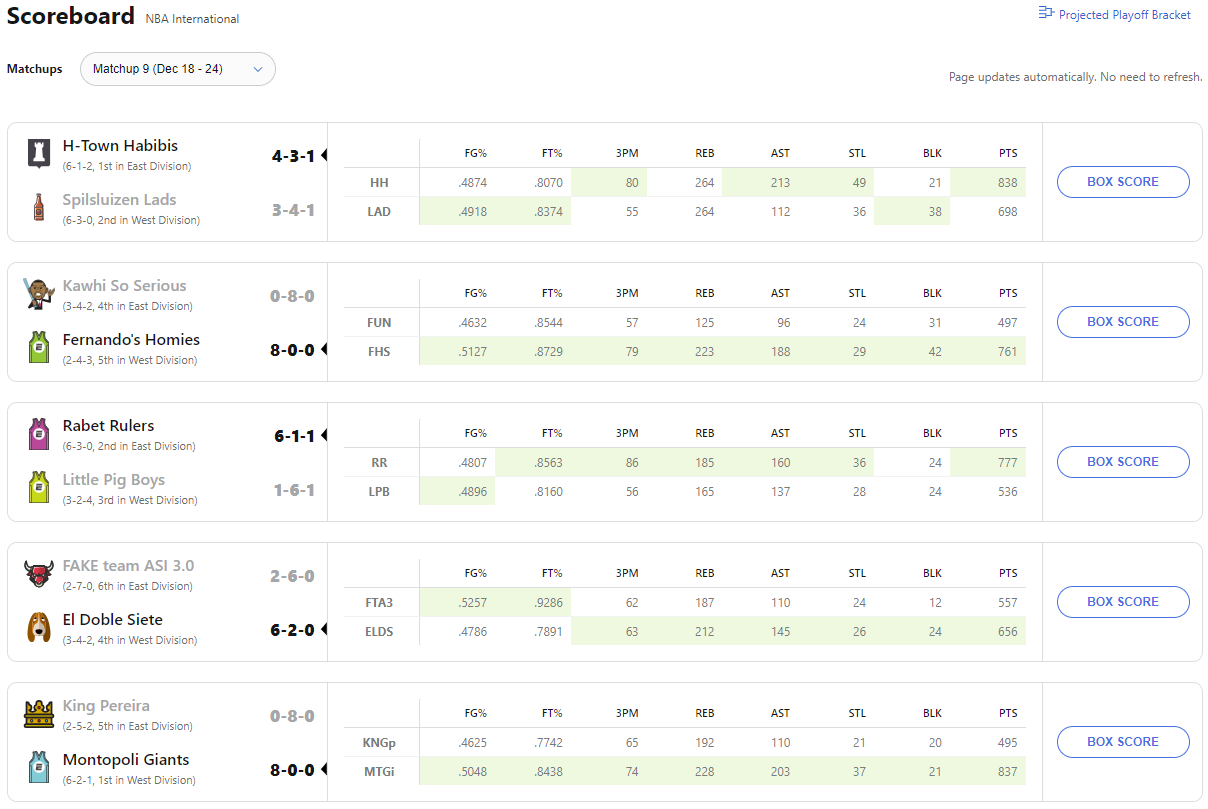Open box score for H-Town Habibis matchup
The width and height of the screenshot is (1208, 809).
[1122, 182]
